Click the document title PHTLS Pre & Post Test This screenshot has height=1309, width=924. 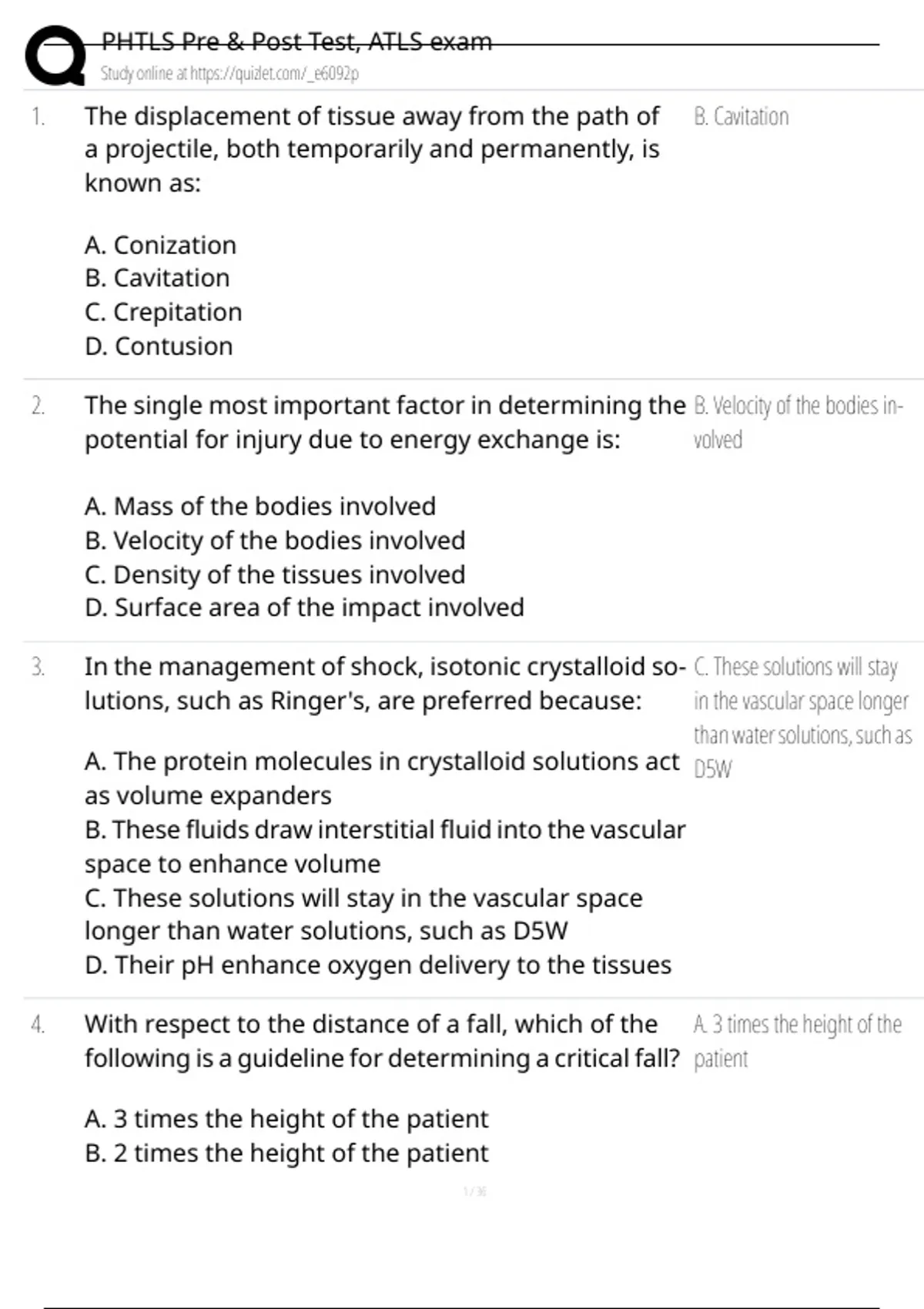pos(296,41)
